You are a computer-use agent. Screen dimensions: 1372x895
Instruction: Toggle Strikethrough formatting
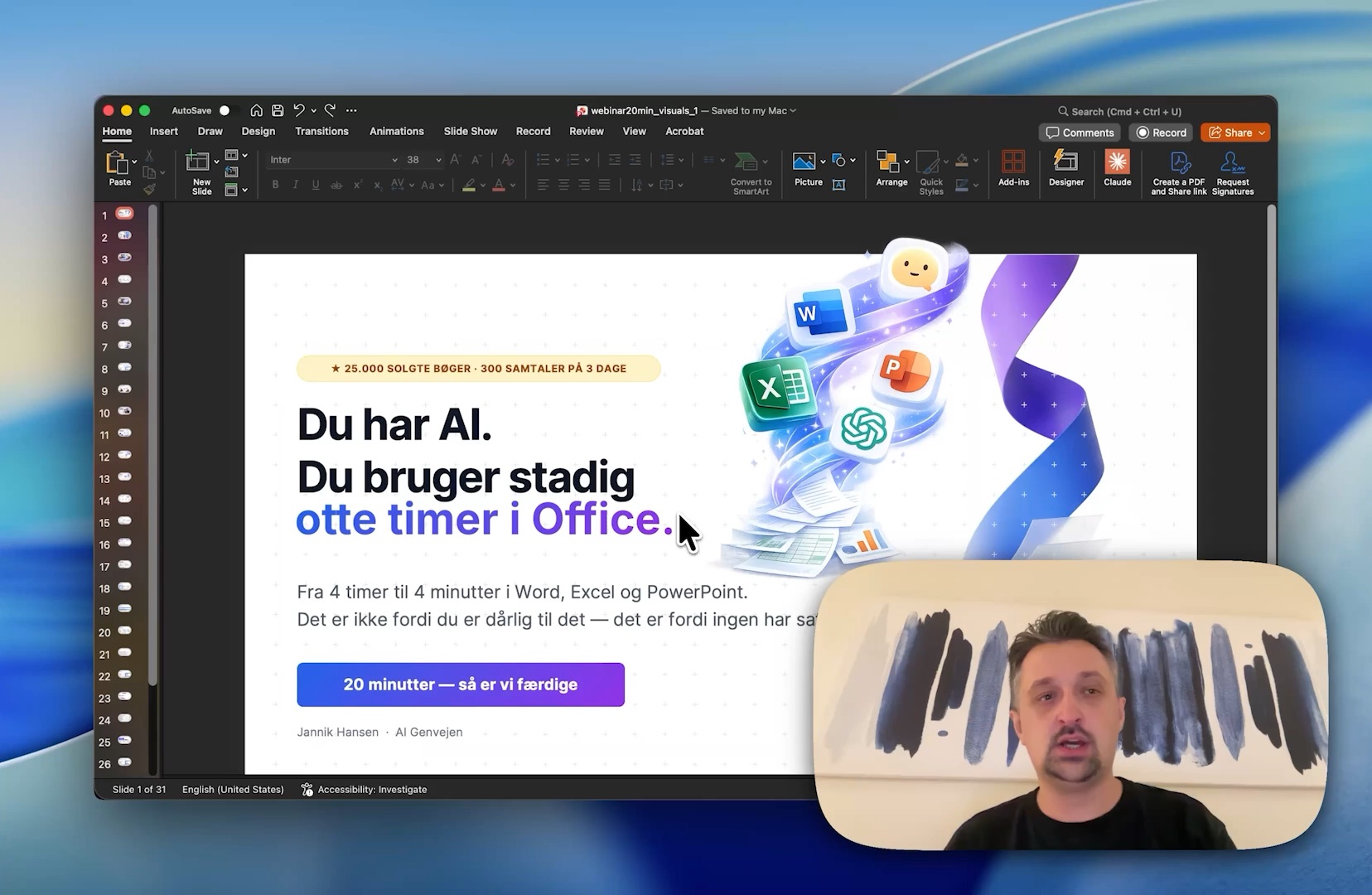click(x=336, y=185)
